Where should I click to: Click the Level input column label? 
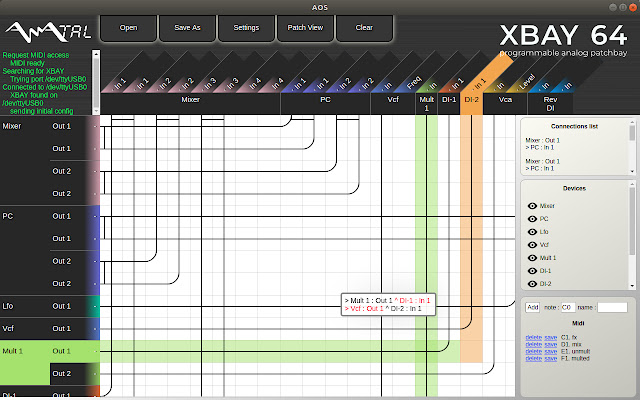click(527, 82)
